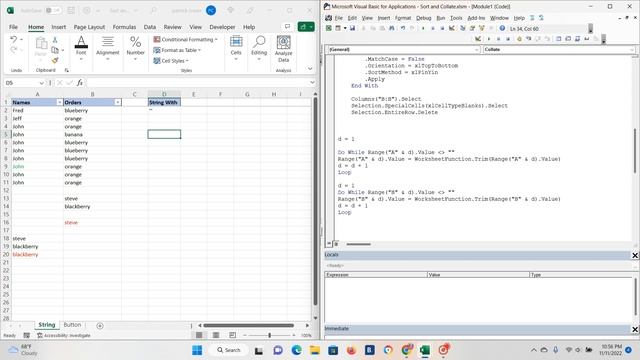This screenshot has height=360, width=640.
Task: Click Accessibility: Investigate in status bar
Action: (x=64, y=336)
